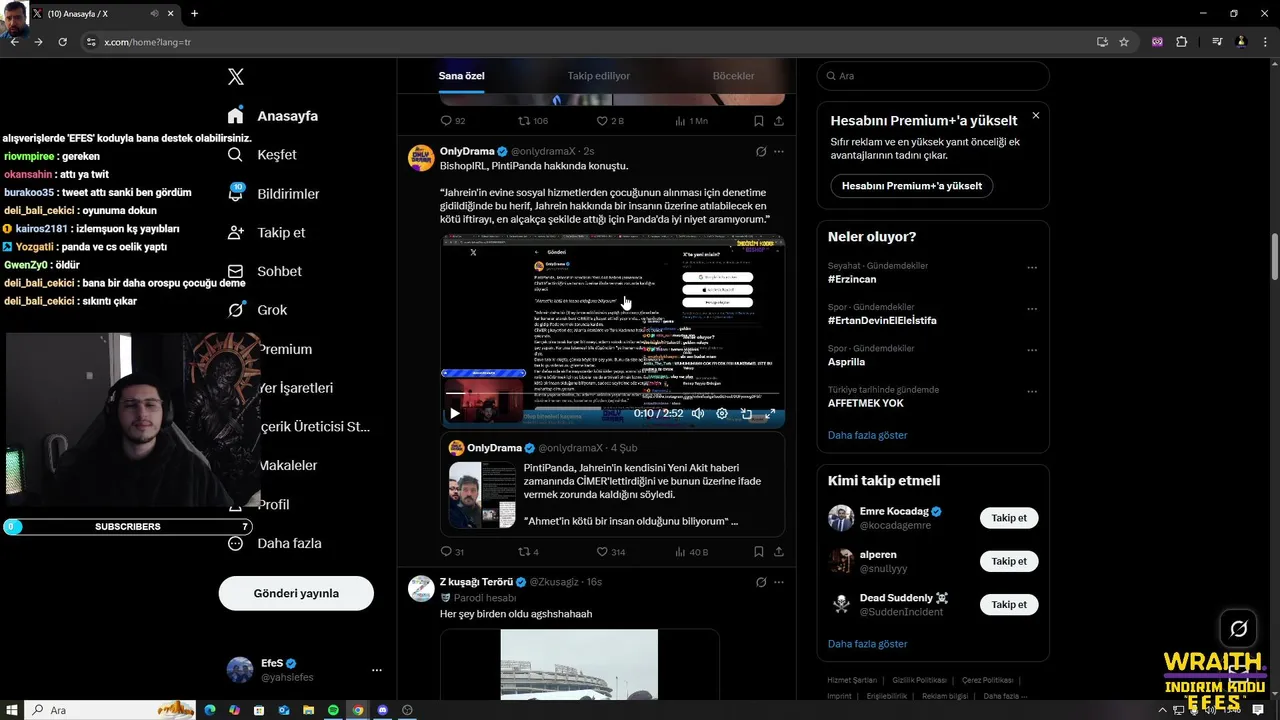
Task: Open Microsoft Edge from the taskbar
Action: tap(210, 710)
